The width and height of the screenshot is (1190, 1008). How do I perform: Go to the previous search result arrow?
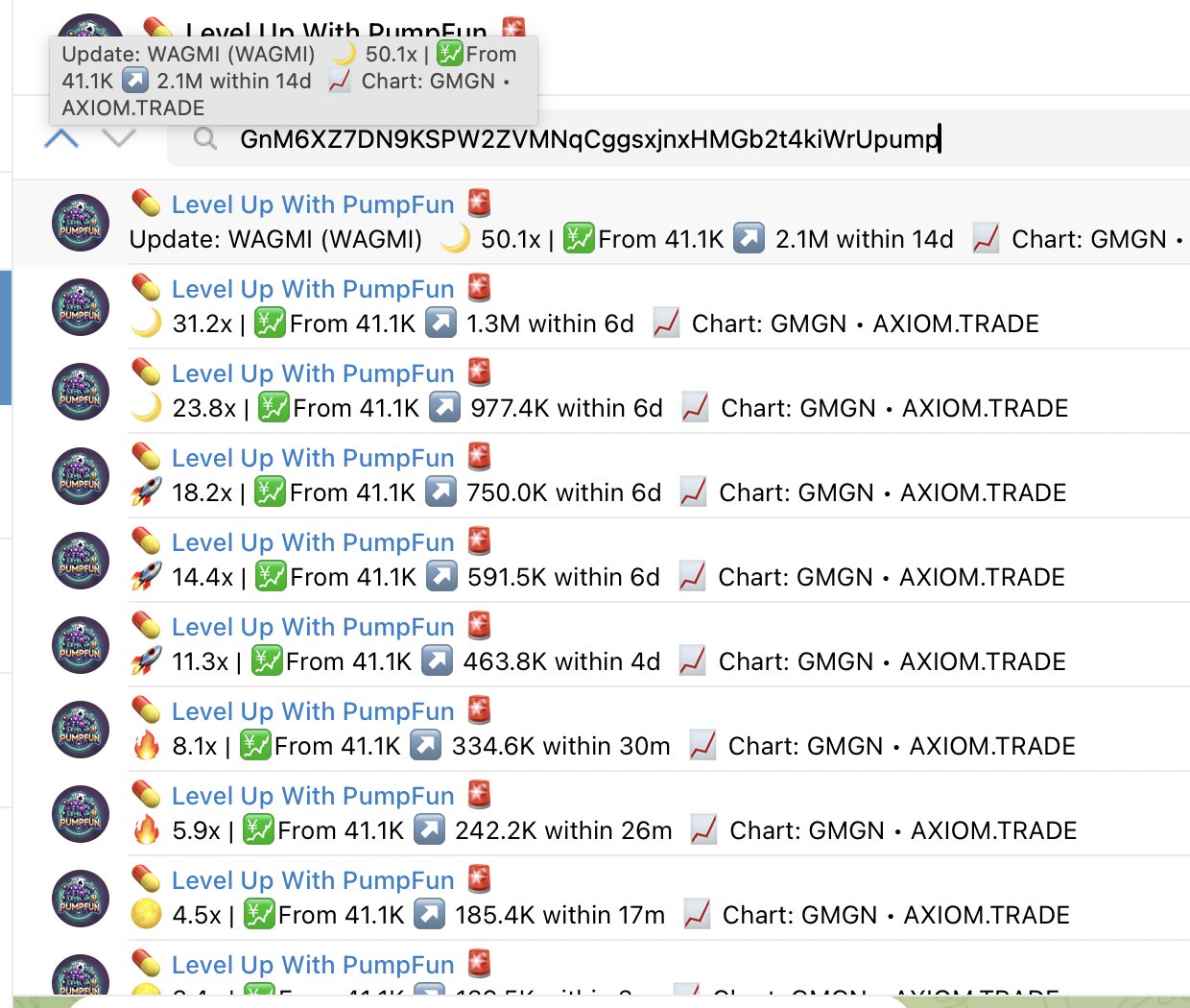pos(61,139)
